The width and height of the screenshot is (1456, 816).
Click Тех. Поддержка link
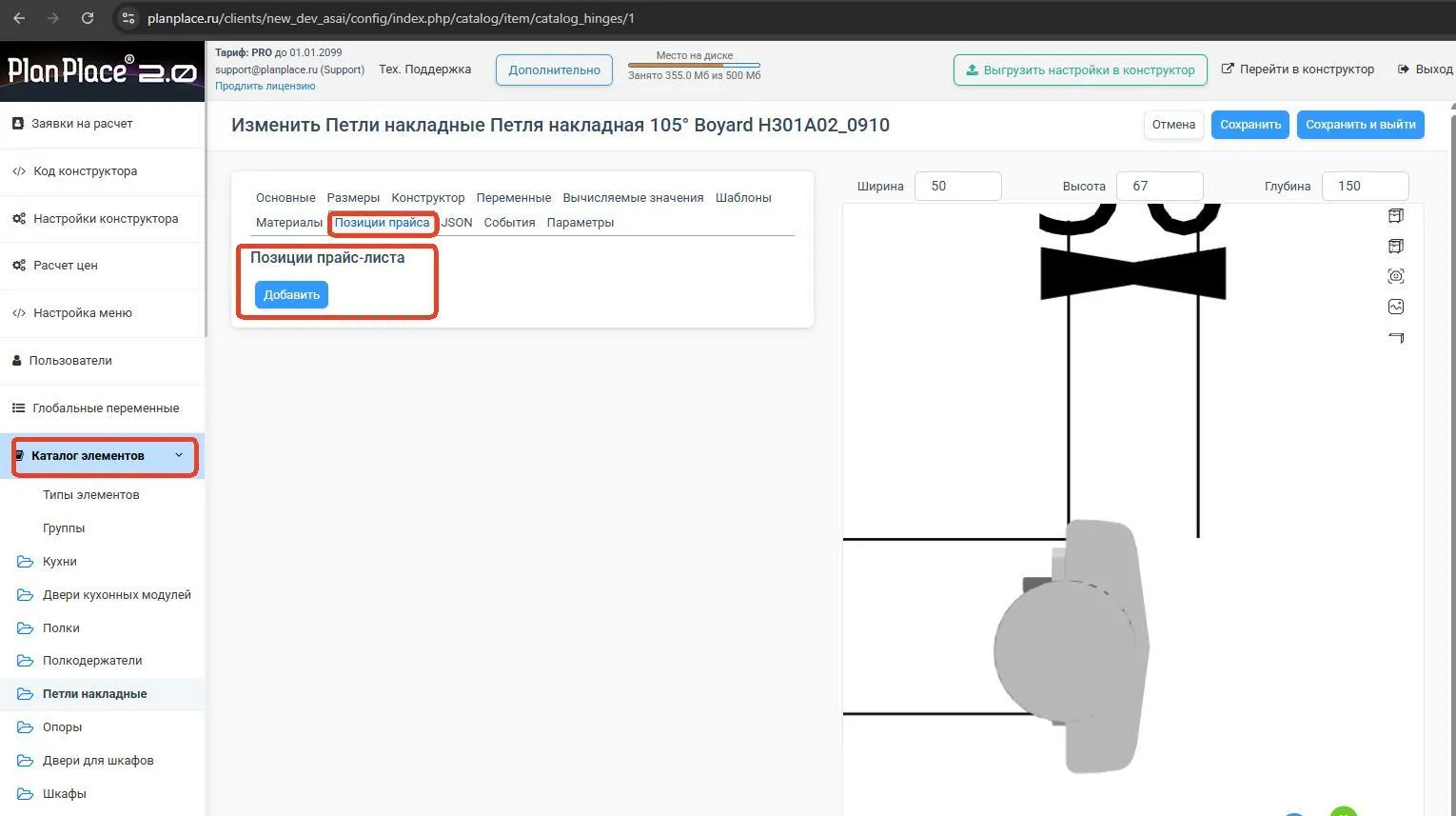[x=424, y=70]
